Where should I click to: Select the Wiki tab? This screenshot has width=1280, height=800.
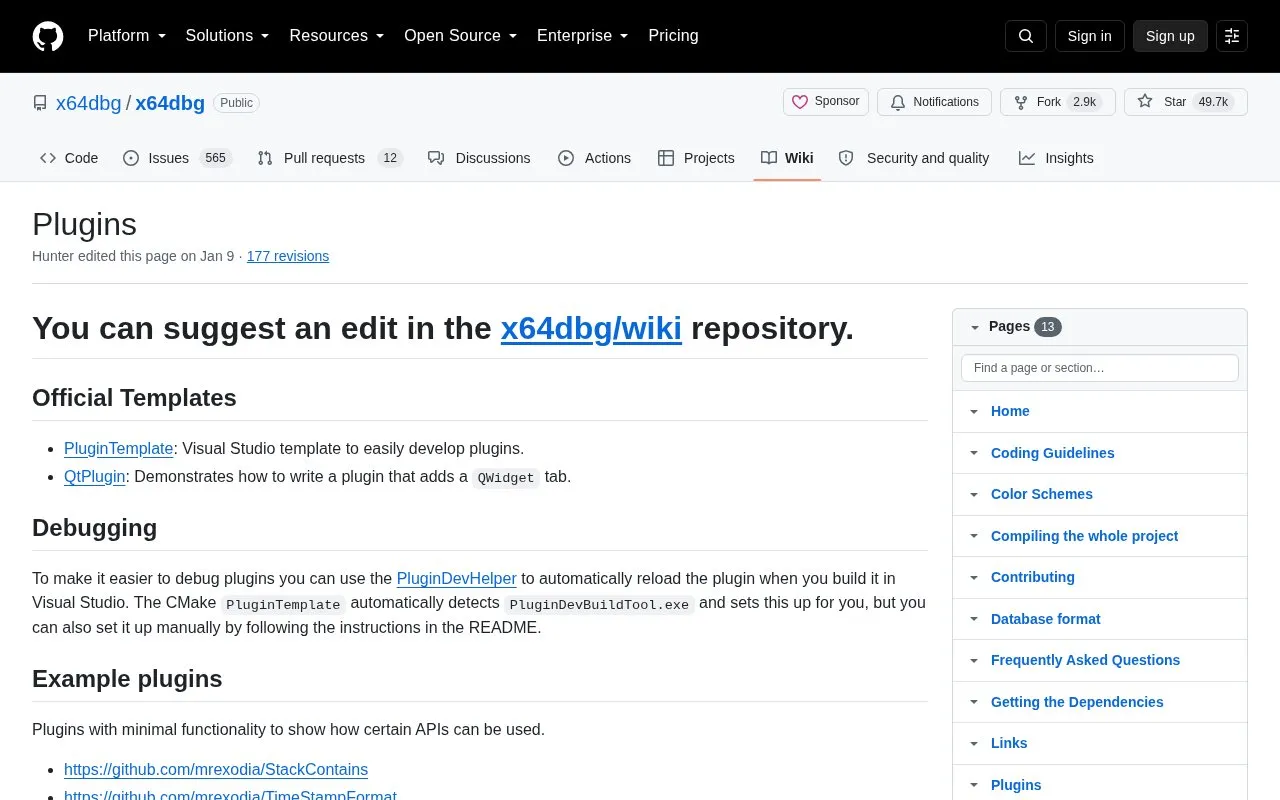coord(787,158)
